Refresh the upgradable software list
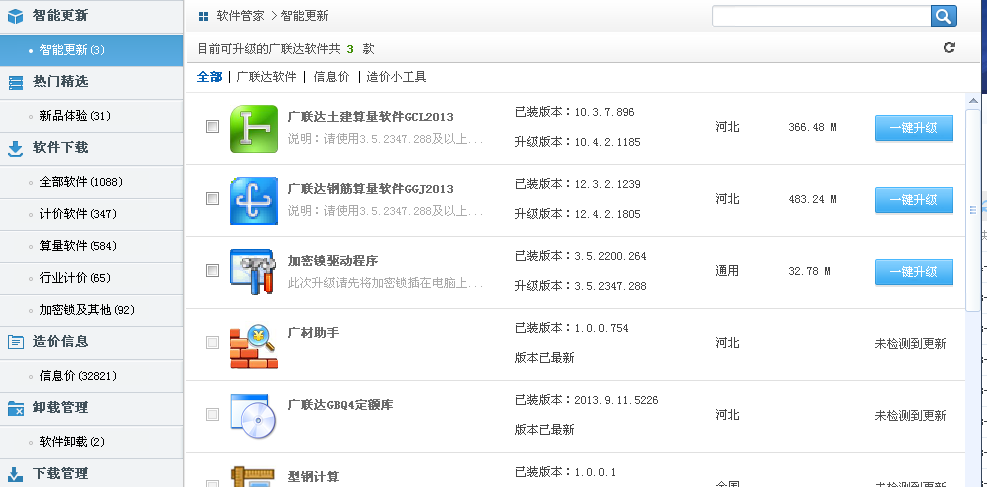 (x=949, y=48)
